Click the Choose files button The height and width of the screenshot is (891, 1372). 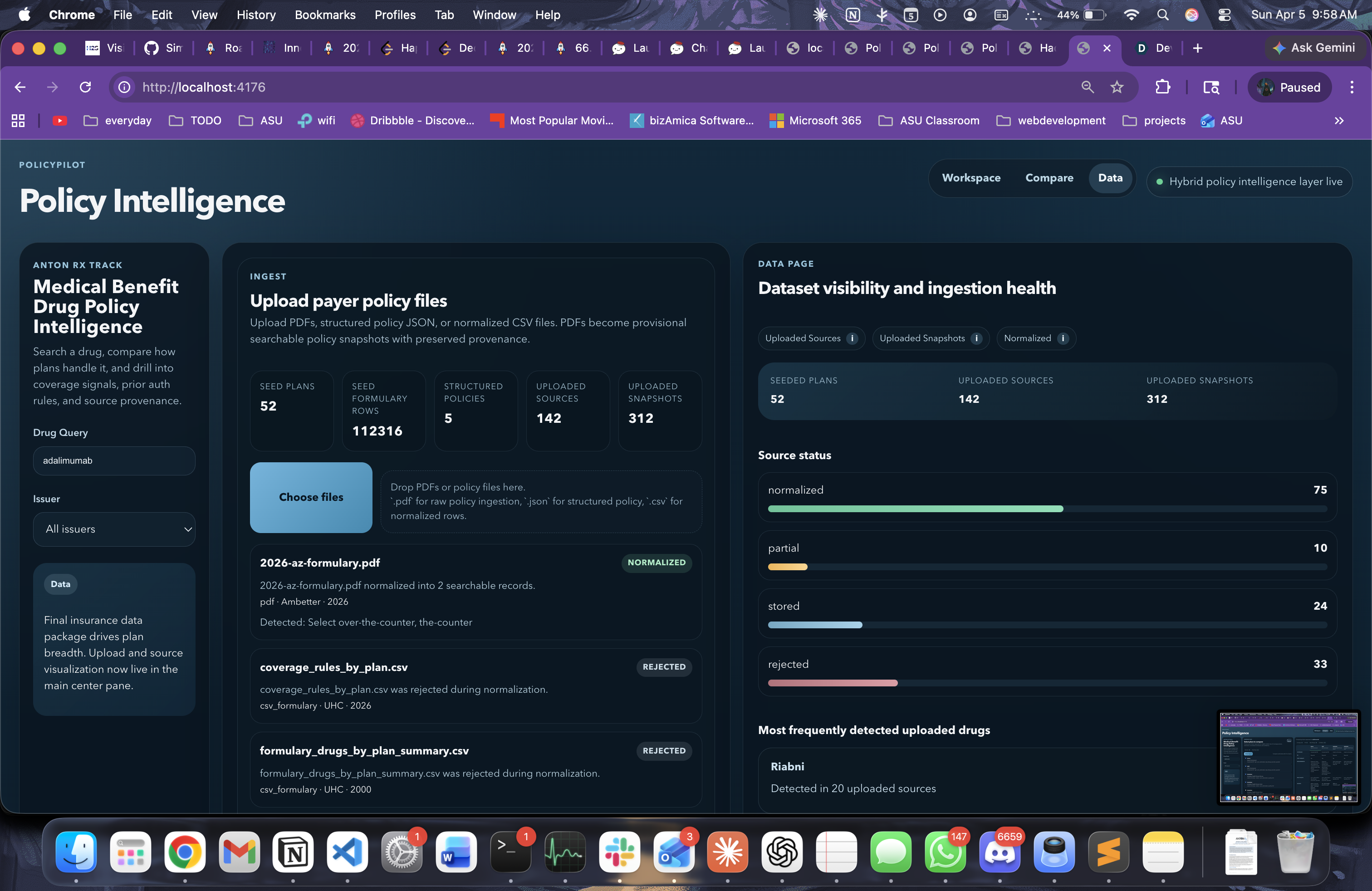(311, 497)
